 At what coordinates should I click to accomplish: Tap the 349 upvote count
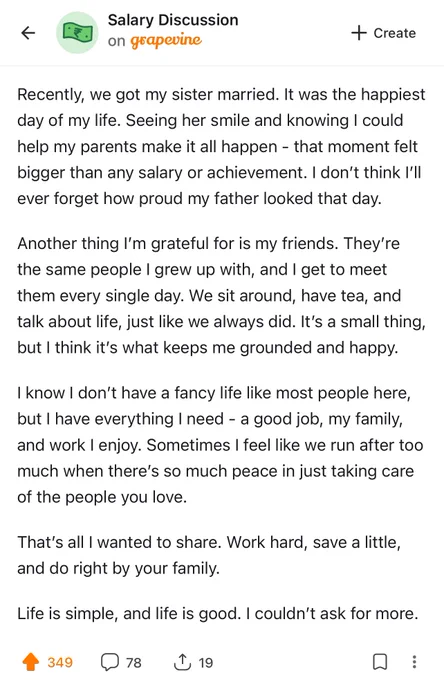pos(60,663)
